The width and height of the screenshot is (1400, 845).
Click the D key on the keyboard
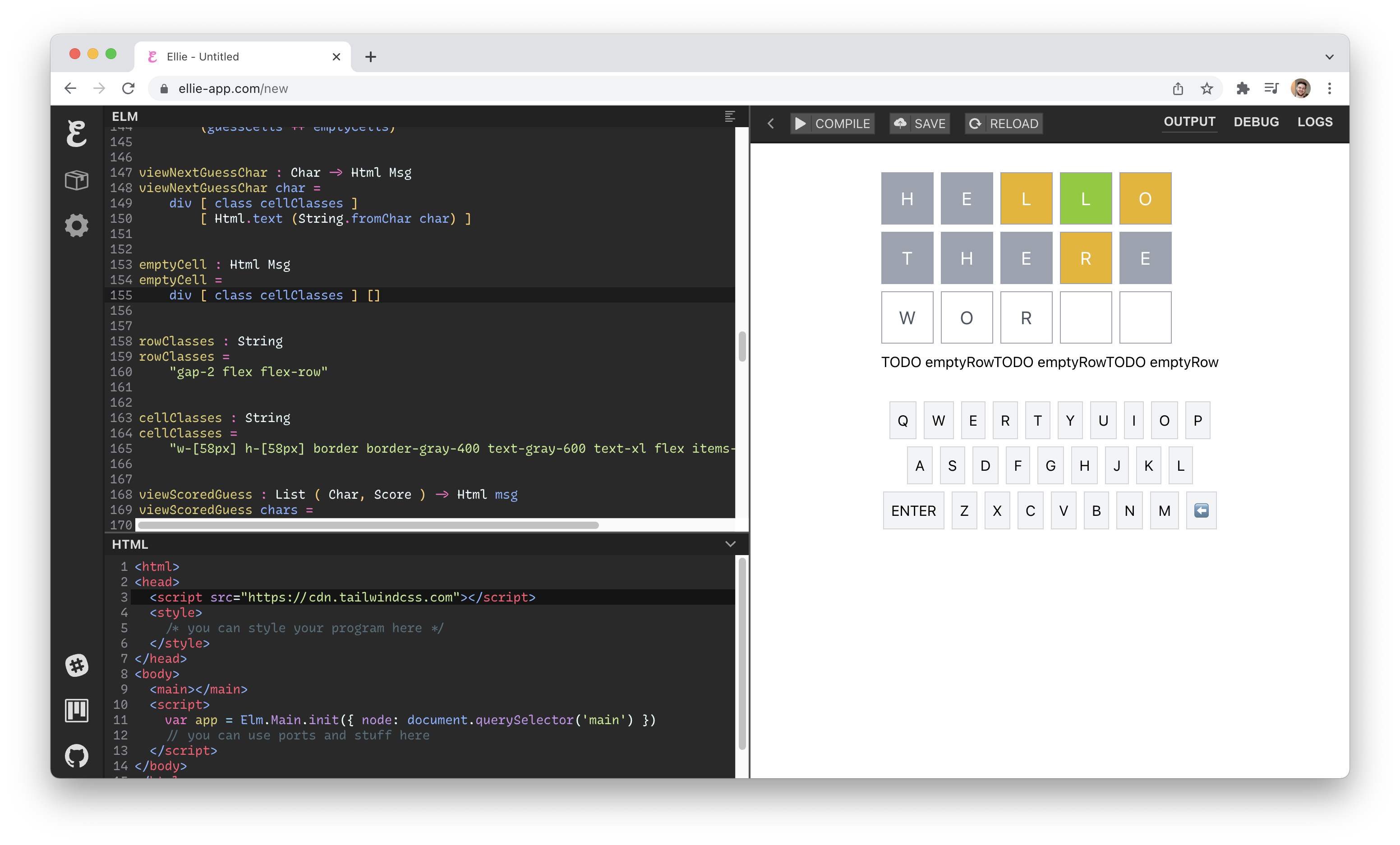[x=985, y=466]
